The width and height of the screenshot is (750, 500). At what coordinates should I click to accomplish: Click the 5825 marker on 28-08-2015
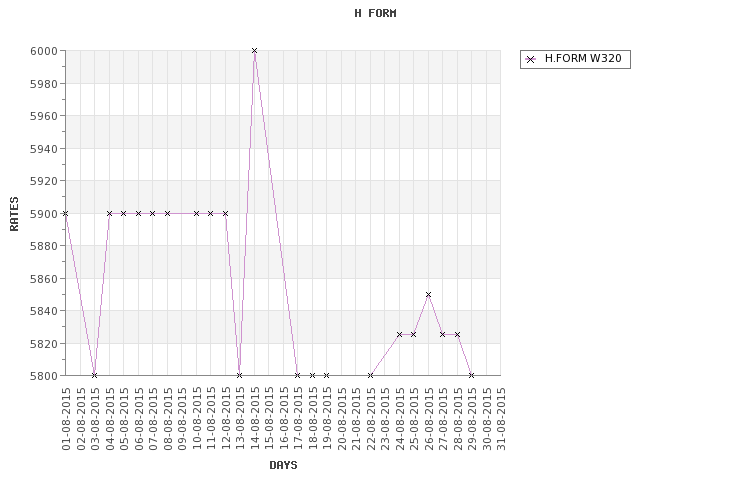point(457,334)
